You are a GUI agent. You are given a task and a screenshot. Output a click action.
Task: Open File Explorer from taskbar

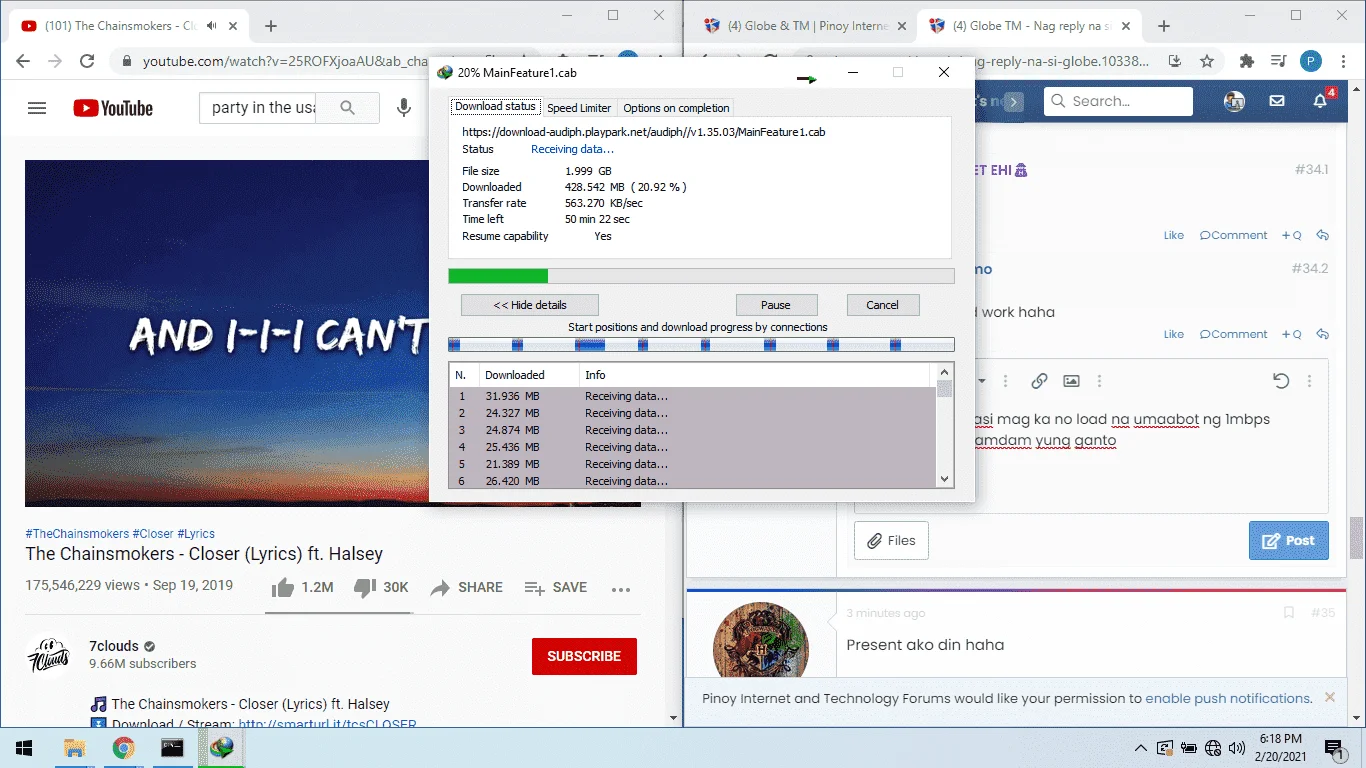pos(74,748)
